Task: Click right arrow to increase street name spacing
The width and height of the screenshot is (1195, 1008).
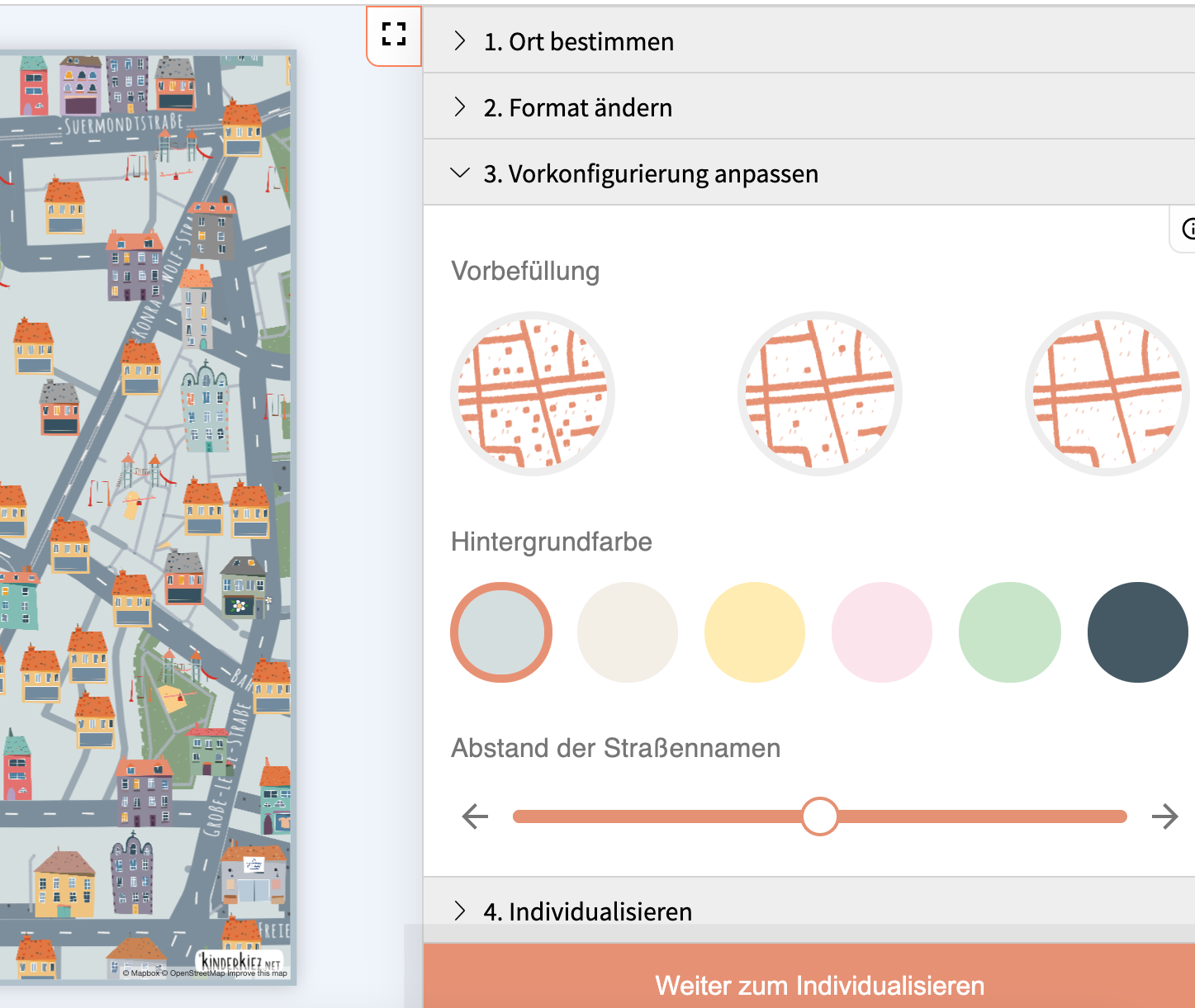Action: pos(1164,816)
